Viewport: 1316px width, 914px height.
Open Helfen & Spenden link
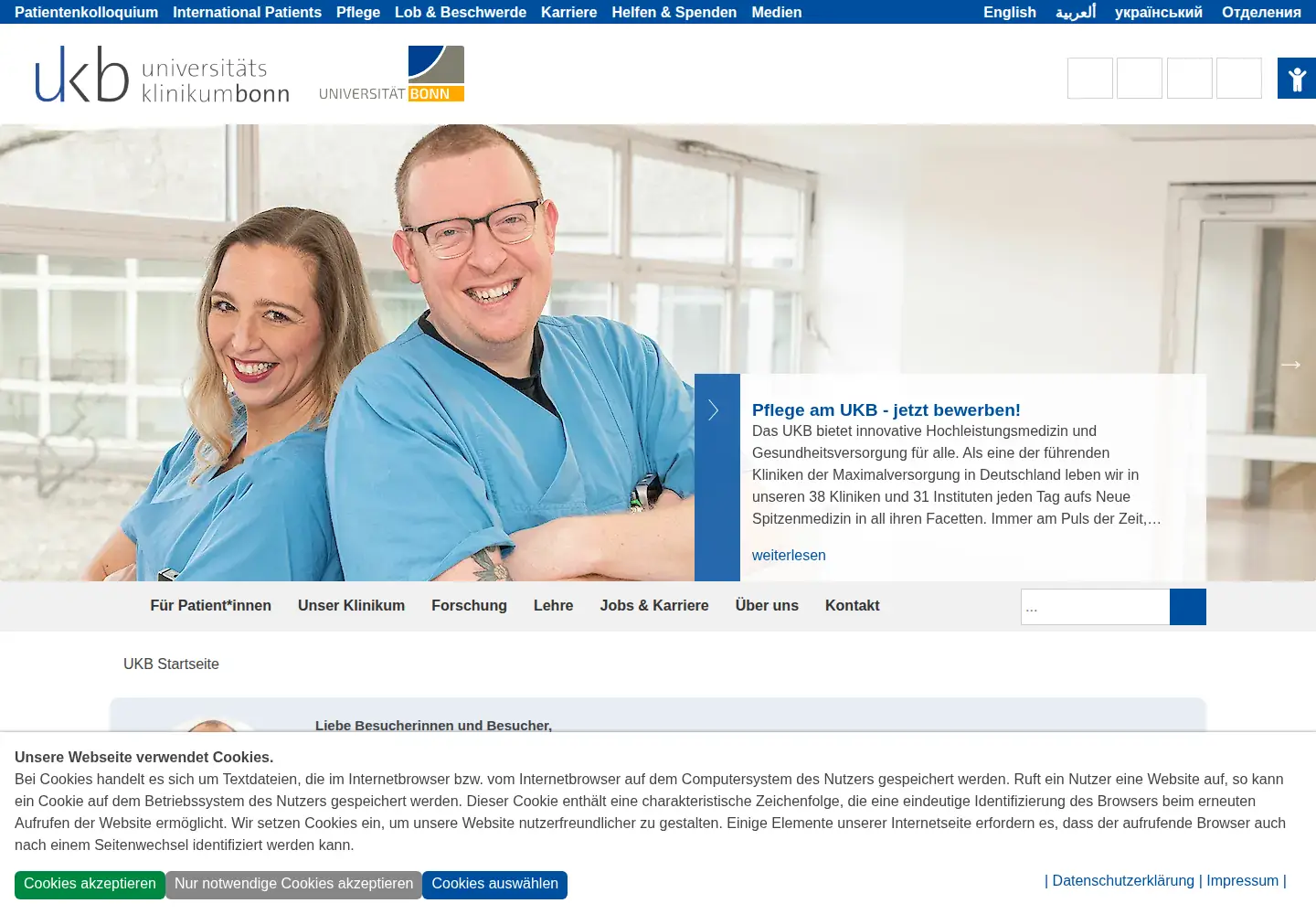[674, 12]
